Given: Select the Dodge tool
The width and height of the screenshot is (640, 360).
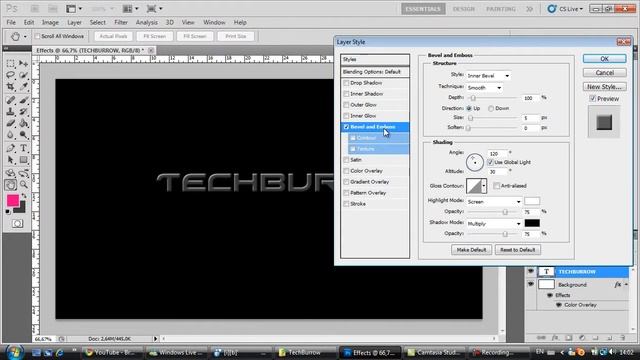Looking at the screenshot, I should [x=24, y=134].
